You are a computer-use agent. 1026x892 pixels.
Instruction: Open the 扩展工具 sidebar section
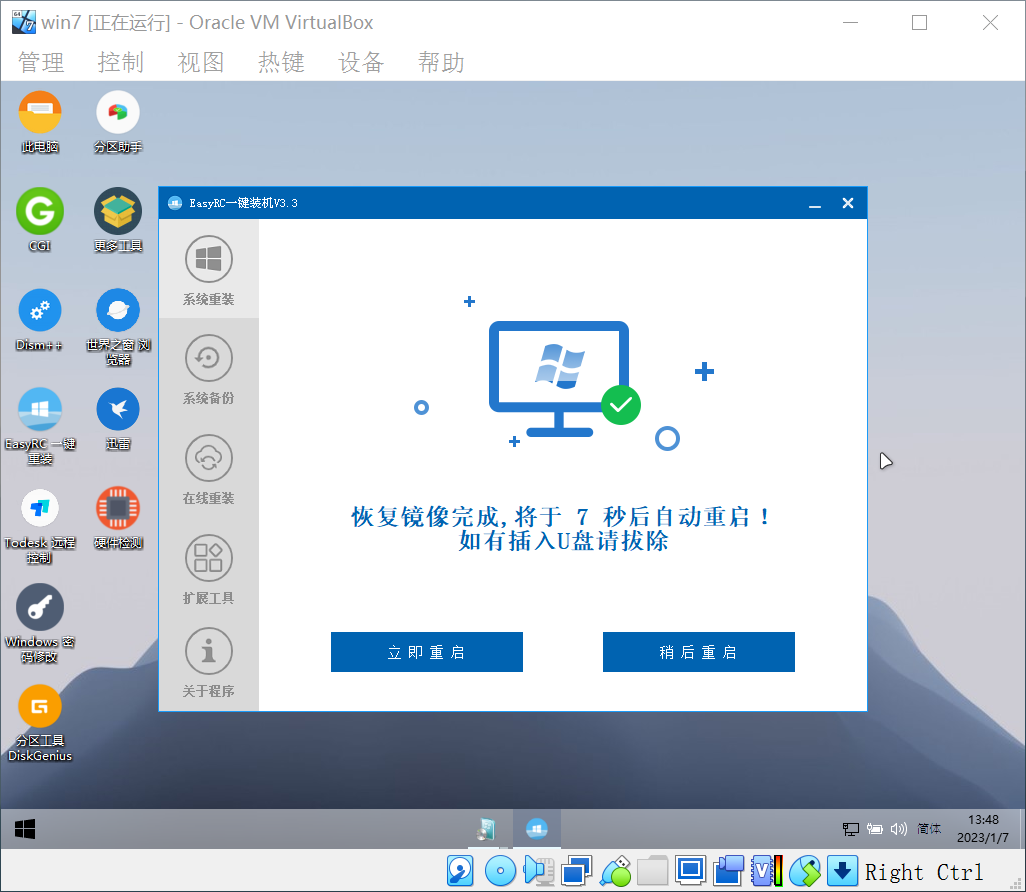[x=209, y=569]
